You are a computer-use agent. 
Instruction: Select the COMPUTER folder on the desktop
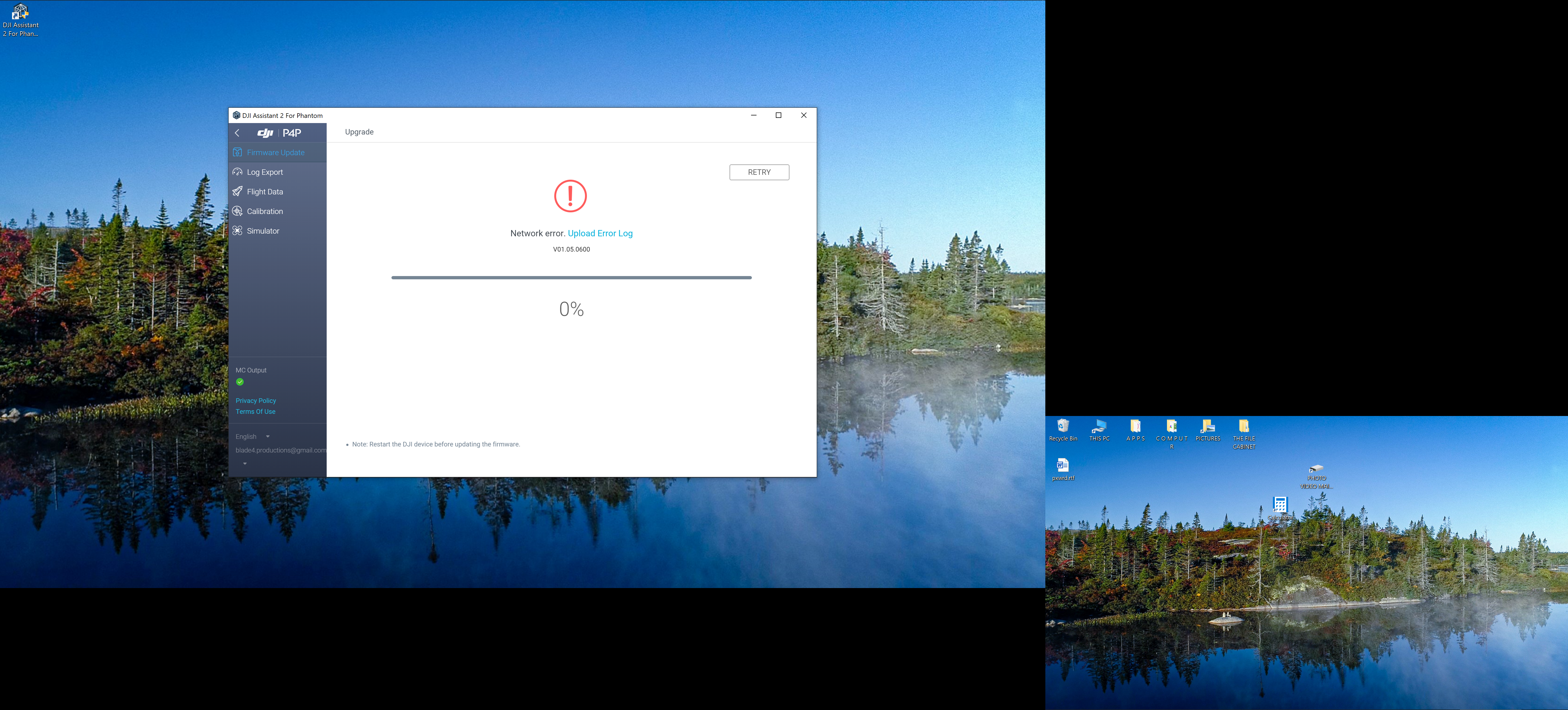(1171, 434)
